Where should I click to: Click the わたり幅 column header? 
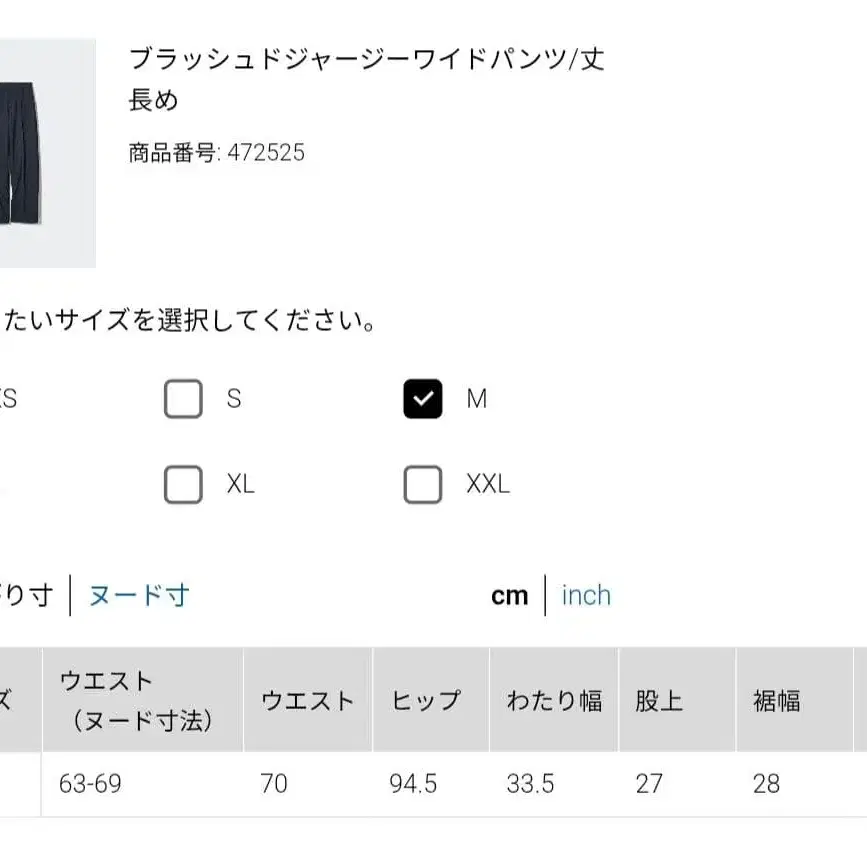554,700
